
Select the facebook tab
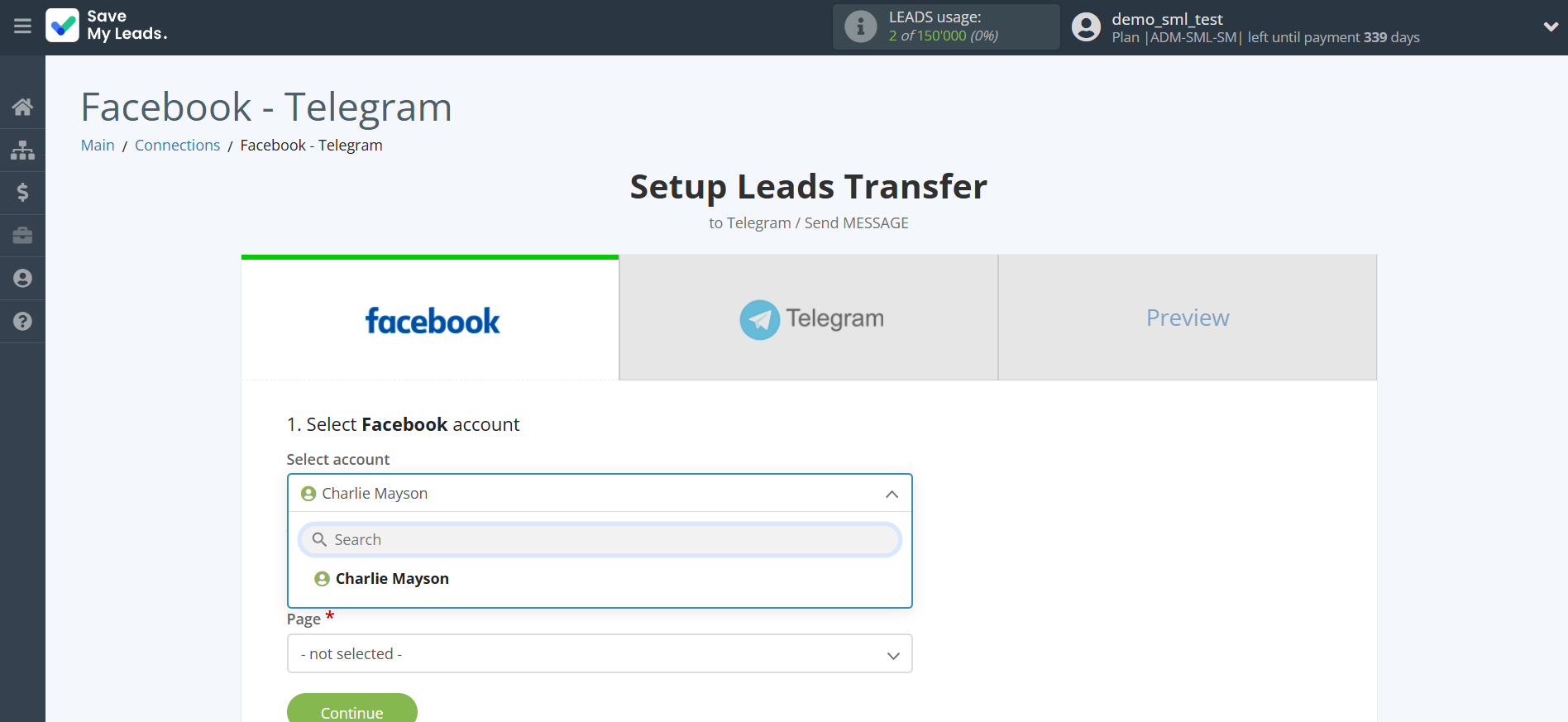point(431,320)
